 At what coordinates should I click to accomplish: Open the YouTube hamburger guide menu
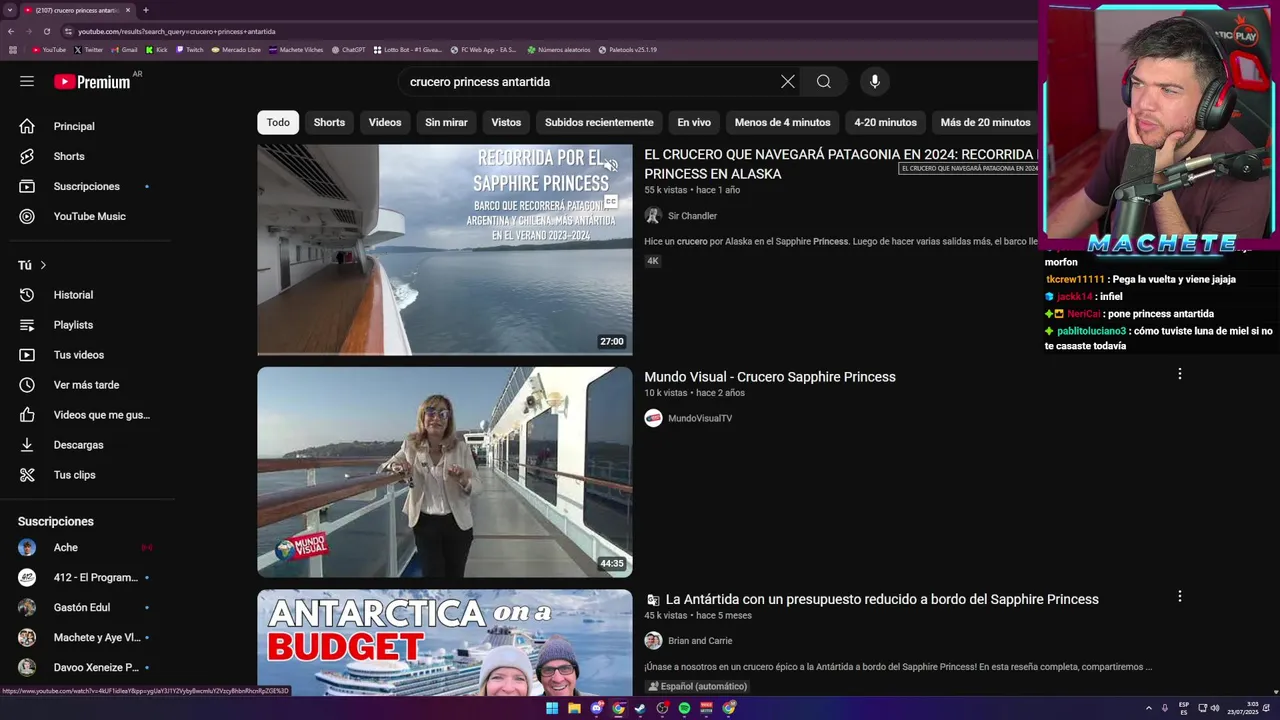pos(27,81)
